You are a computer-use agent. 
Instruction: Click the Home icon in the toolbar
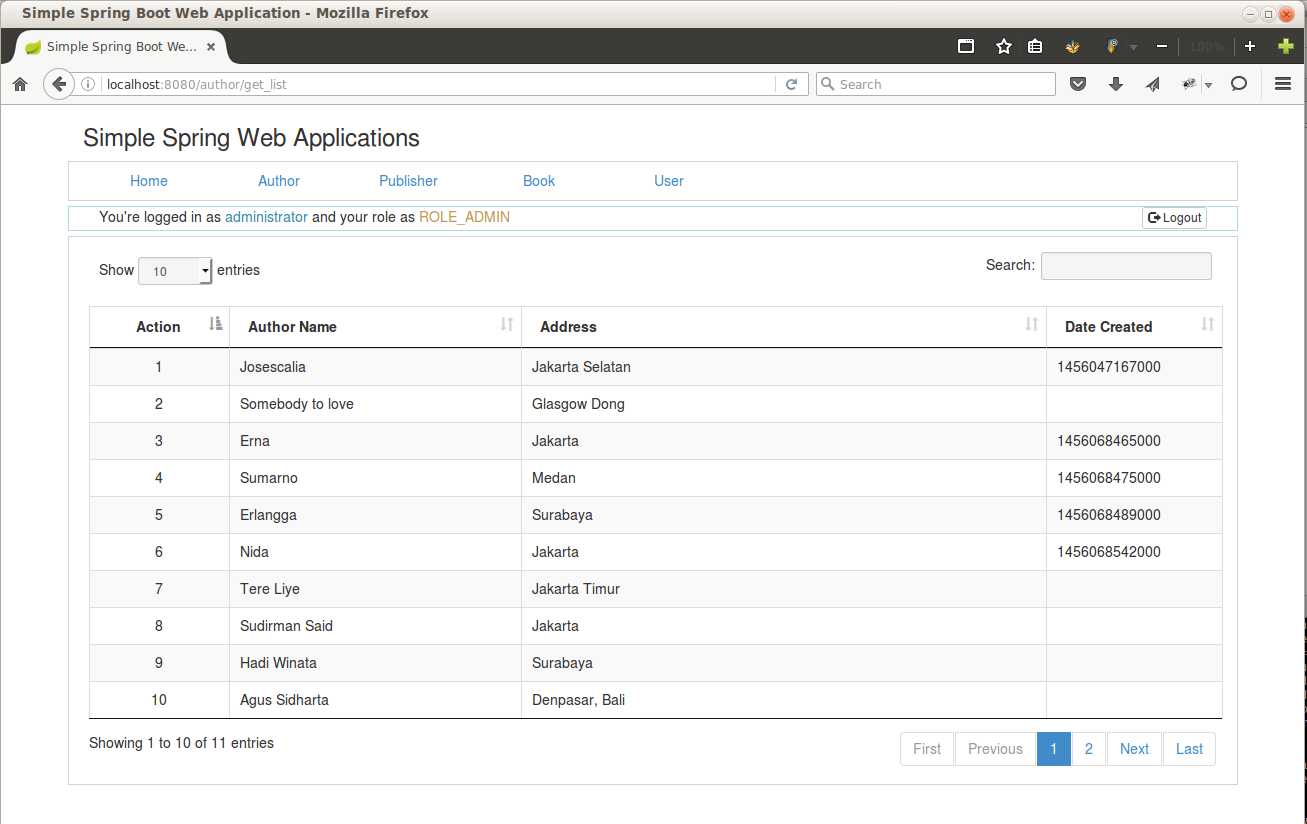pos(20,84)
